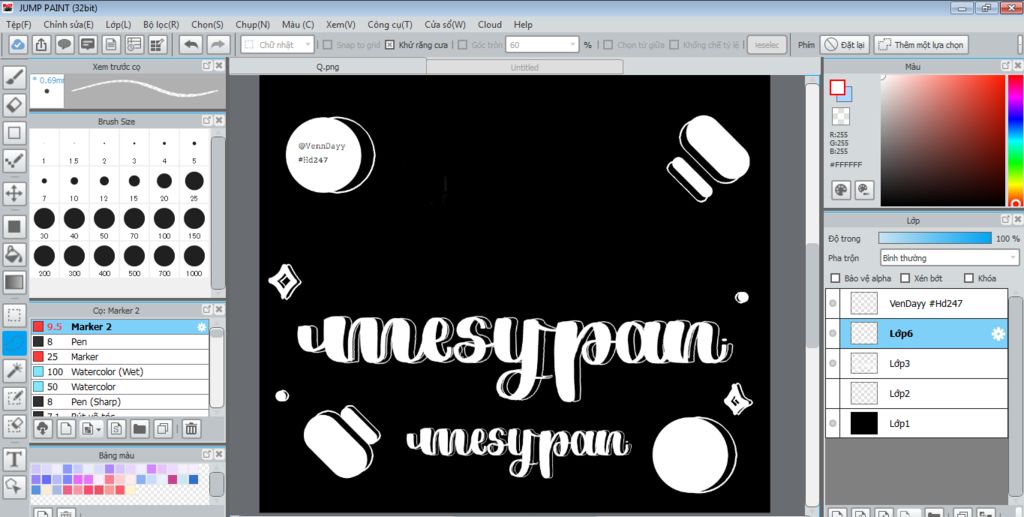Select the Eraser tool
This screenshot has width=1024, height=517.
click(14, 104)
